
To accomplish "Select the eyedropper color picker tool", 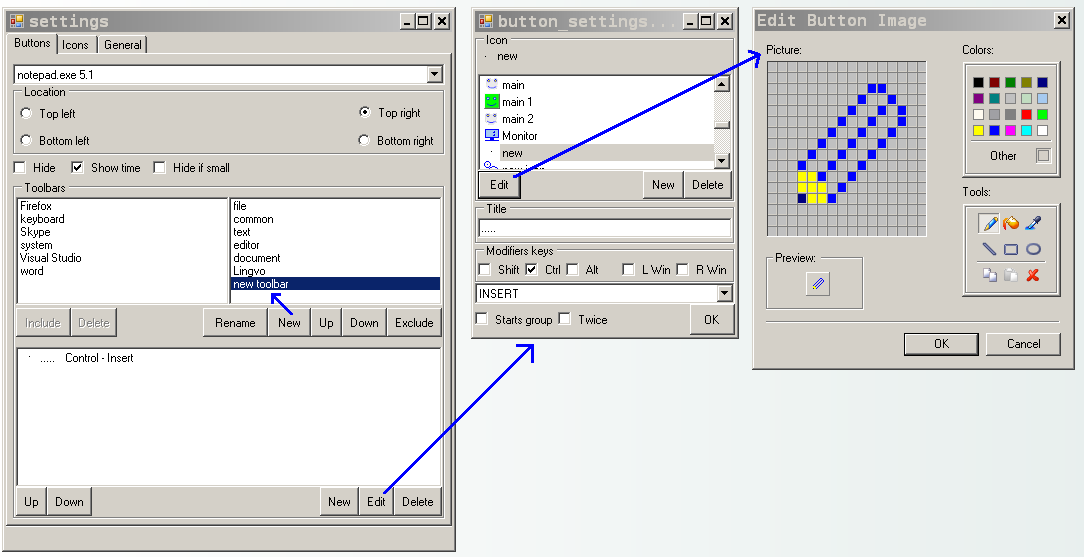I will pos(1033,223).
